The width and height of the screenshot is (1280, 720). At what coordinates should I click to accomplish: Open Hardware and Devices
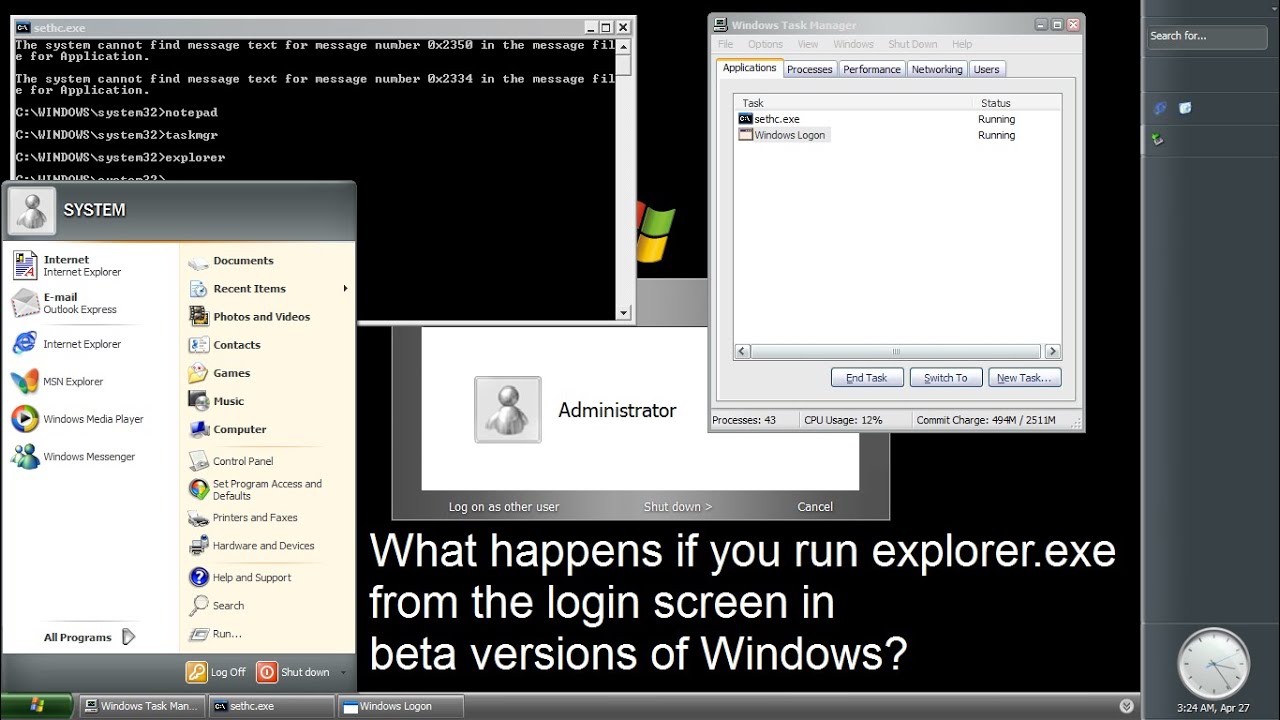pyautogui.click(x=252, y=546)
